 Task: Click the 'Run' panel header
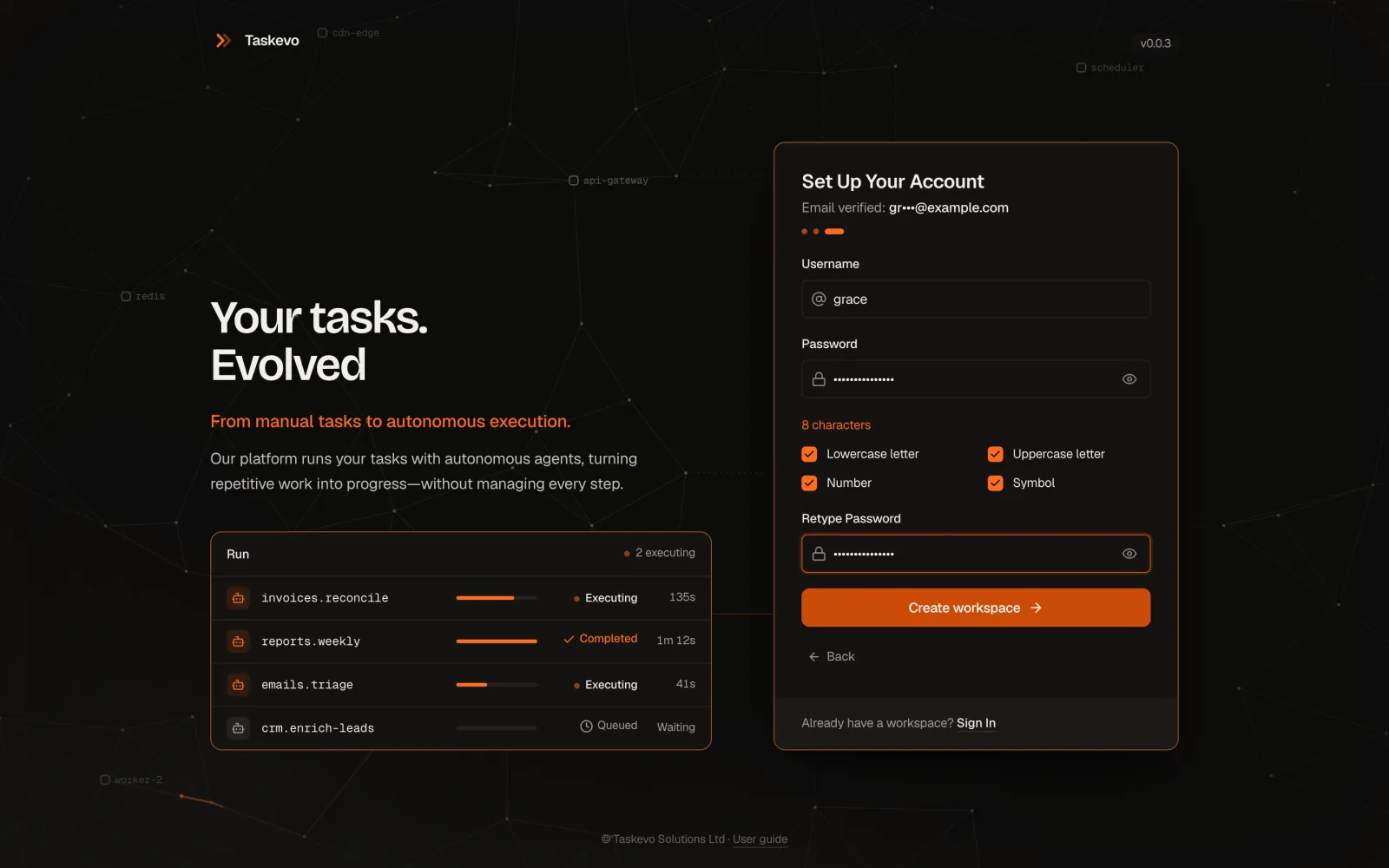[x=238, y=555]
